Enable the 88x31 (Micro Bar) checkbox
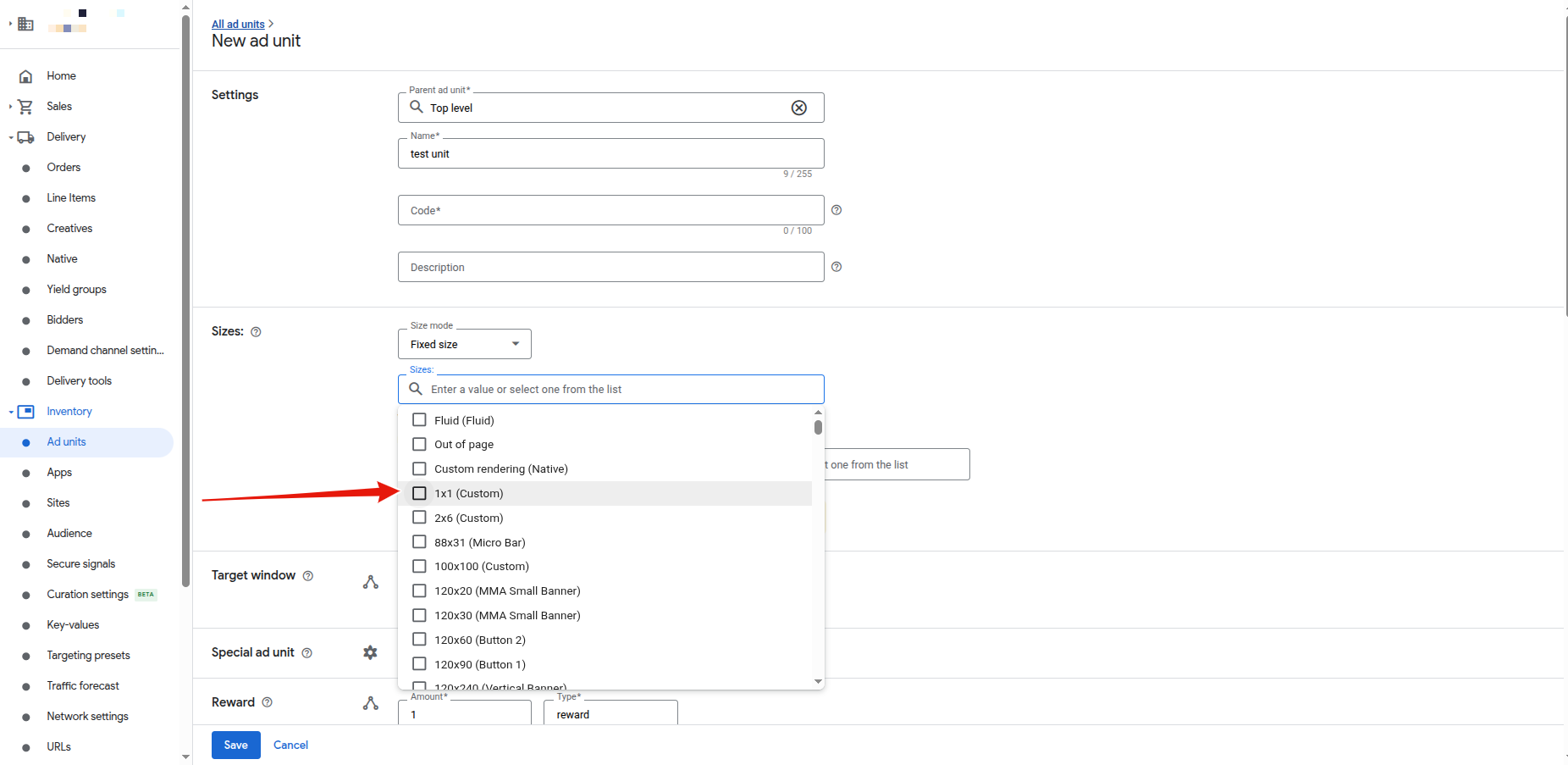1568x765 pixels. (419, 542)
